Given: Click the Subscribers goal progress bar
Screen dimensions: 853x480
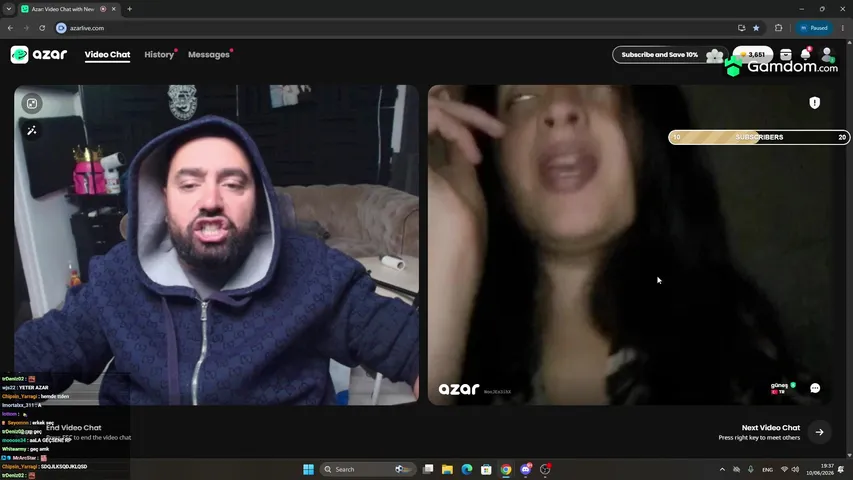Looking at the screenshot, I should pos(759,137).
